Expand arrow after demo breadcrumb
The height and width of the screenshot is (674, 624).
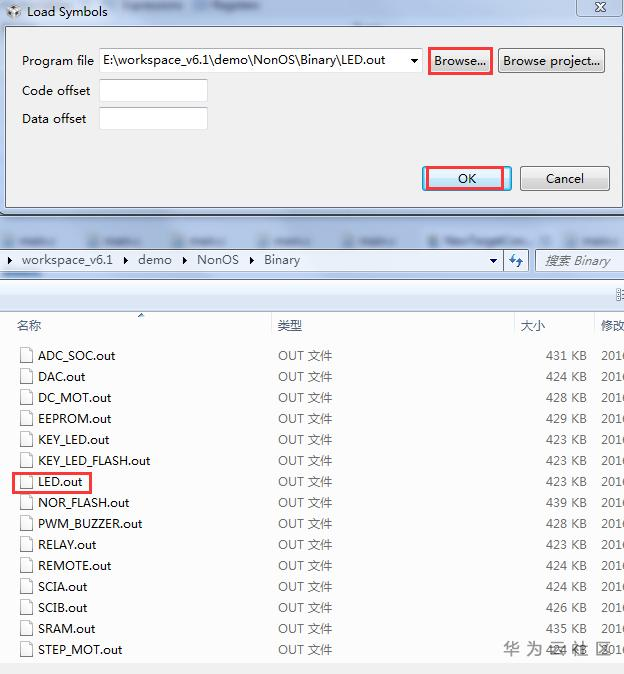tap(184, 260)
